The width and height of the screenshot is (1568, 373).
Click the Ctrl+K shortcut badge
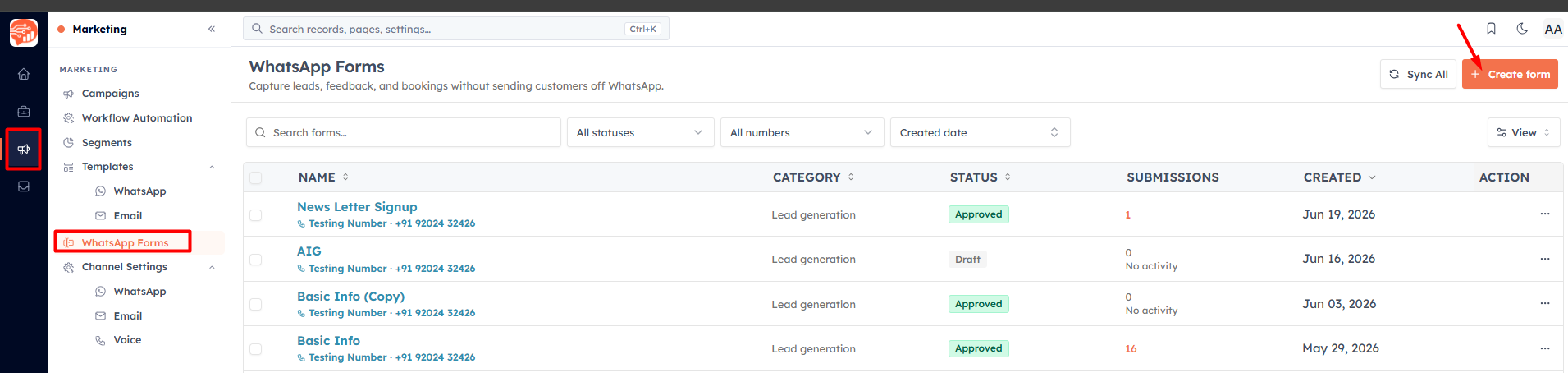pos(642,29)
